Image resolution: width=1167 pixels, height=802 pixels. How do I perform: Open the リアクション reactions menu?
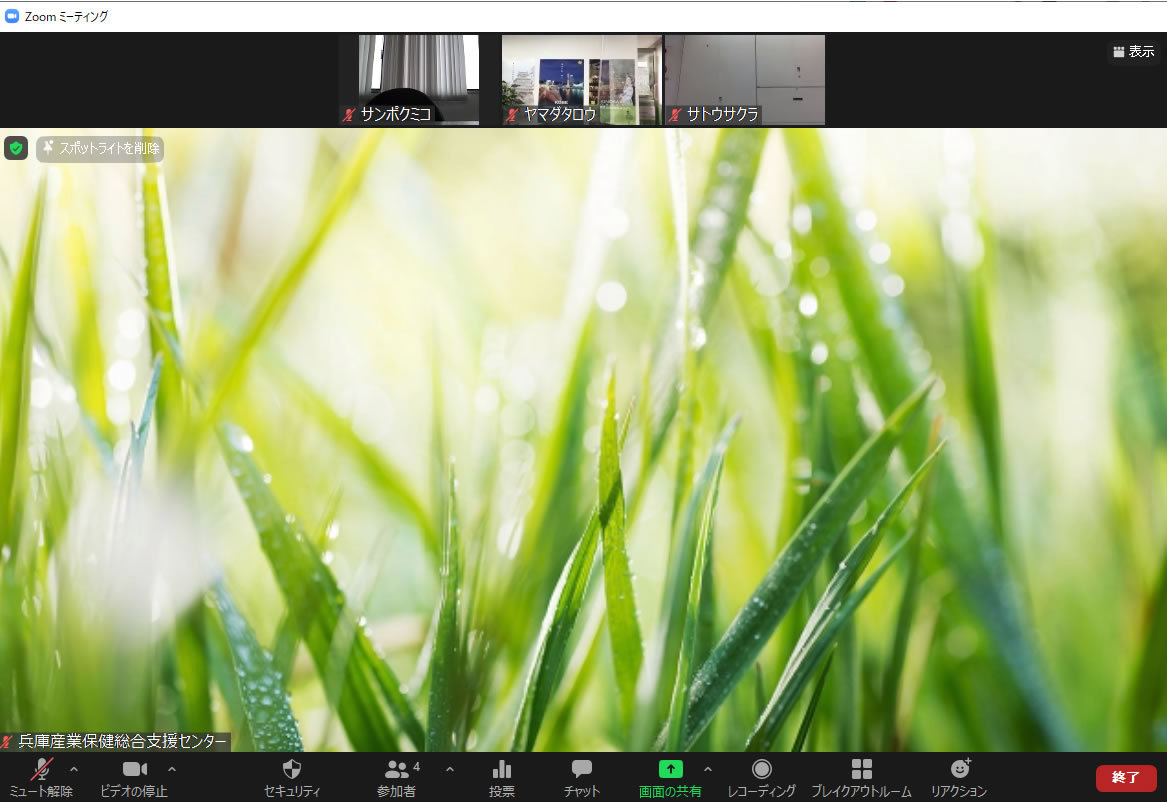point(959,778)
